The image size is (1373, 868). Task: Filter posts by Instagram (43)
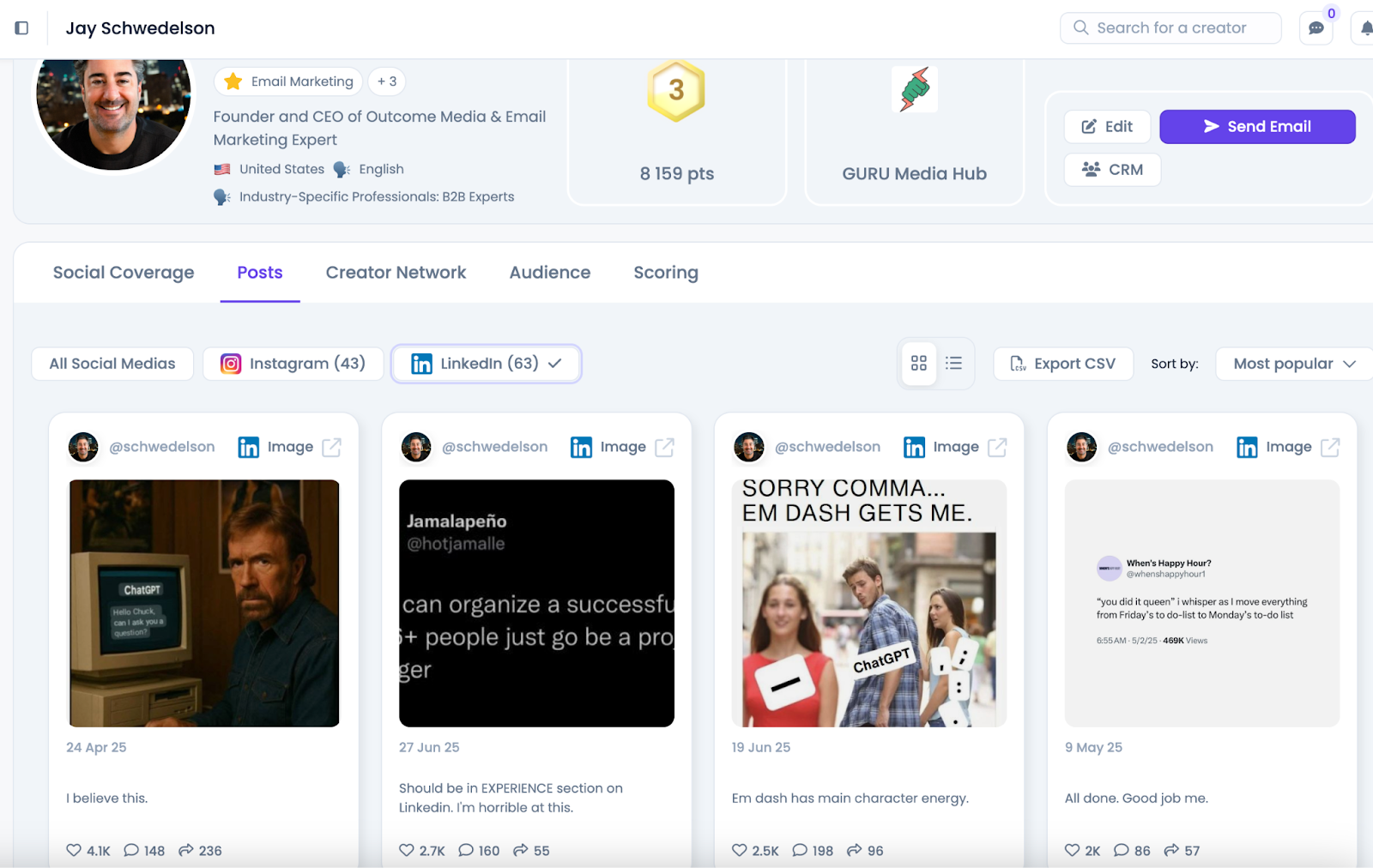click(293, 364)
